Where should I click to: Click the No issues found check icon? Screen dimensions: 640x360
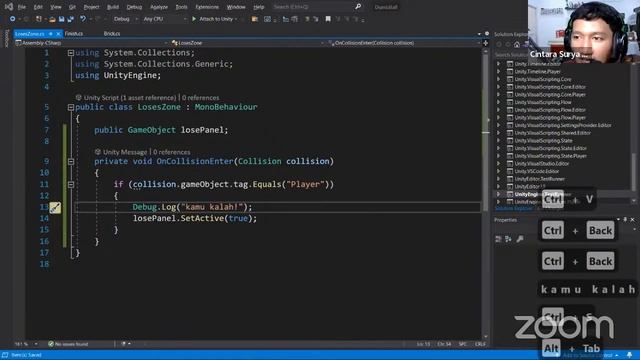point(51,344)
